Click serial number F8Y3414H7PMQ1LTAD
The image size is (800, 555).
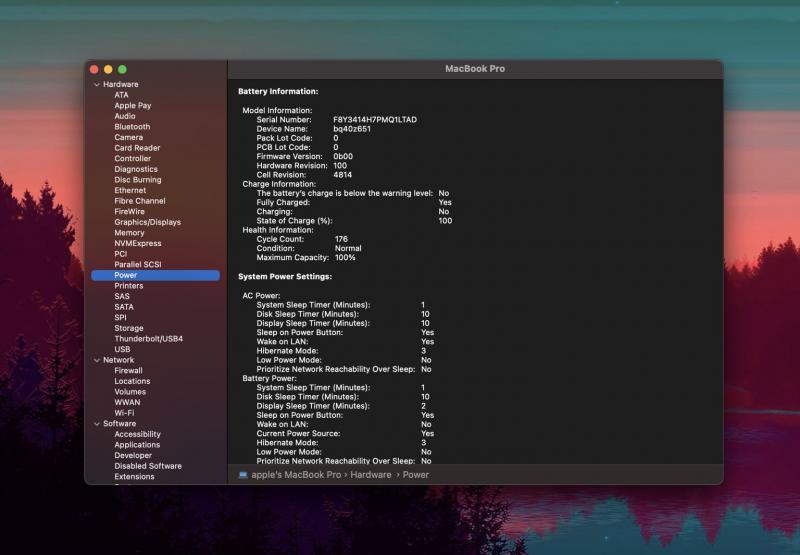tap(375, 120)
